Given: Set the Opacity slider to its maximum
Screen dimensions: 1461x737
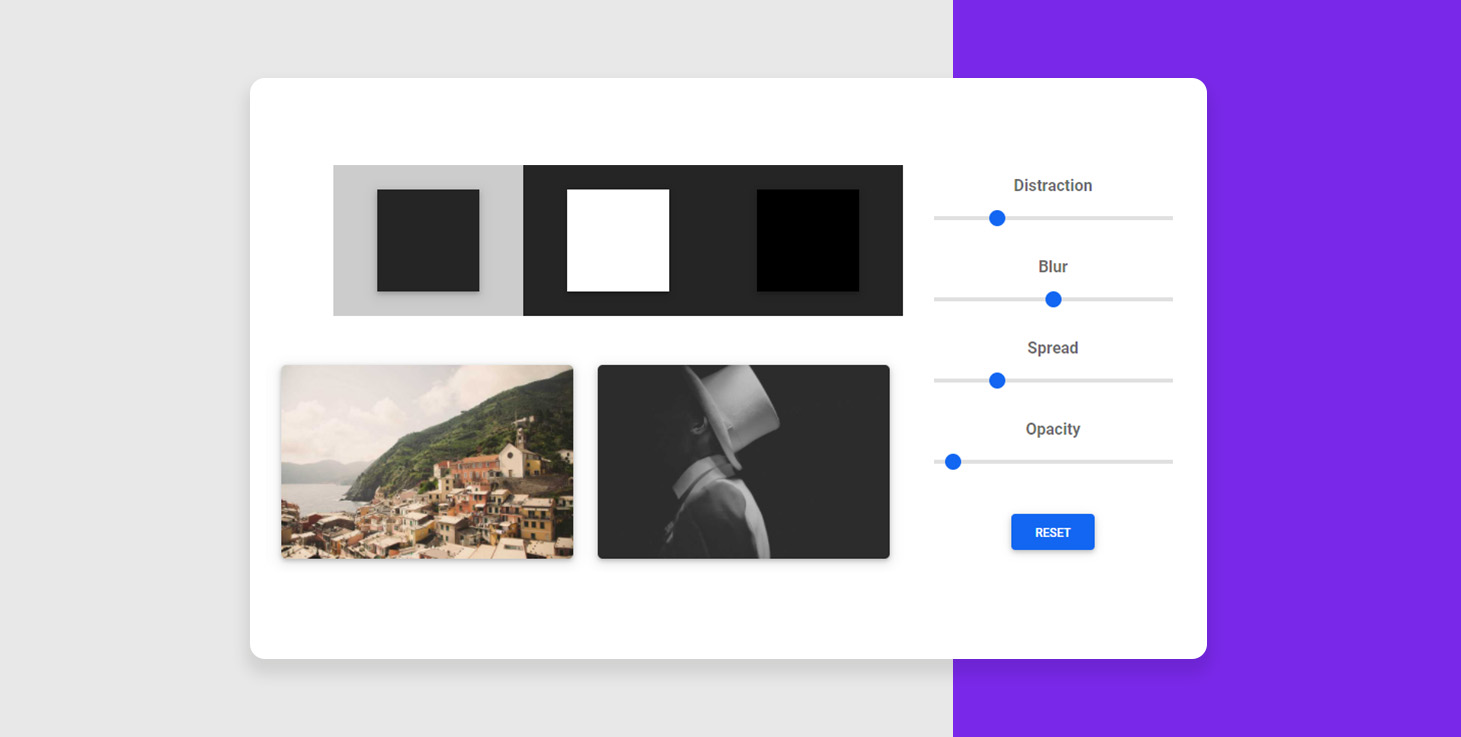Looking at the screenshot, I should click(1171, 461).
